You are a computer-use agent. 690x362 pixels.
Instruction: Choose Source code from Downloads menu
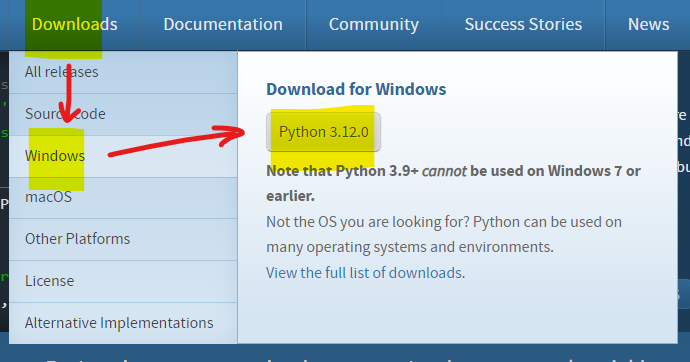pyautogui.click(x=123, y=114)
